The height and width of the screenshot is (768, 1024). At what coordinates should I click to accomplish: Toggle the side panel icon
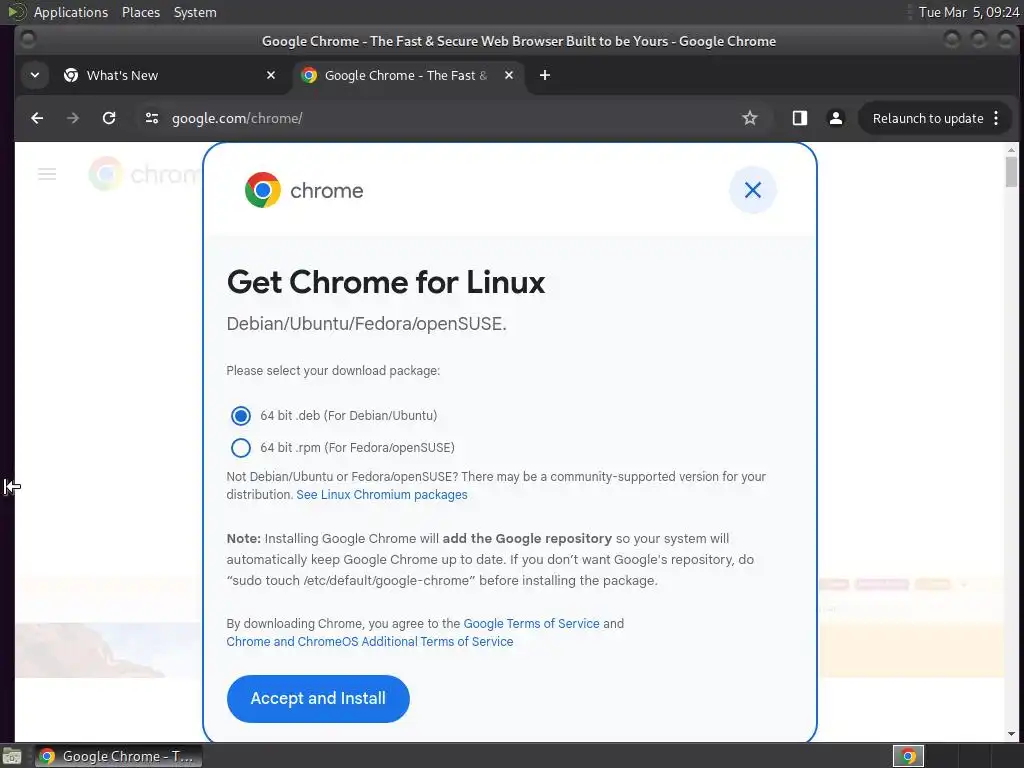tap(799, 118)
